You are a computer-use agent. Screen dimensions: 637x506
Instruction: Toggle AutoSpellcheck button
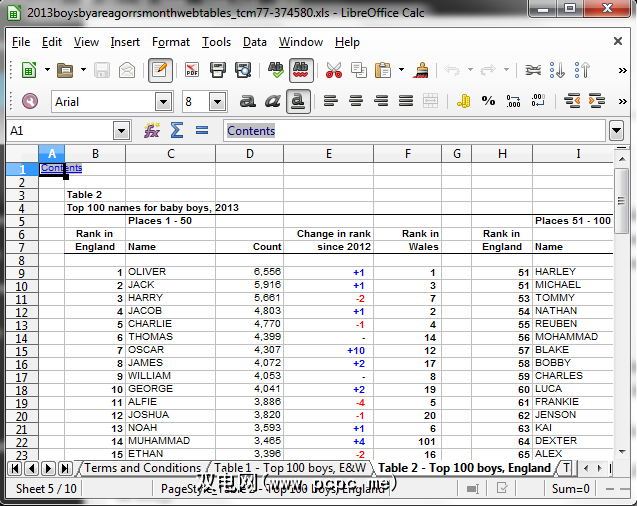point(300,70)
